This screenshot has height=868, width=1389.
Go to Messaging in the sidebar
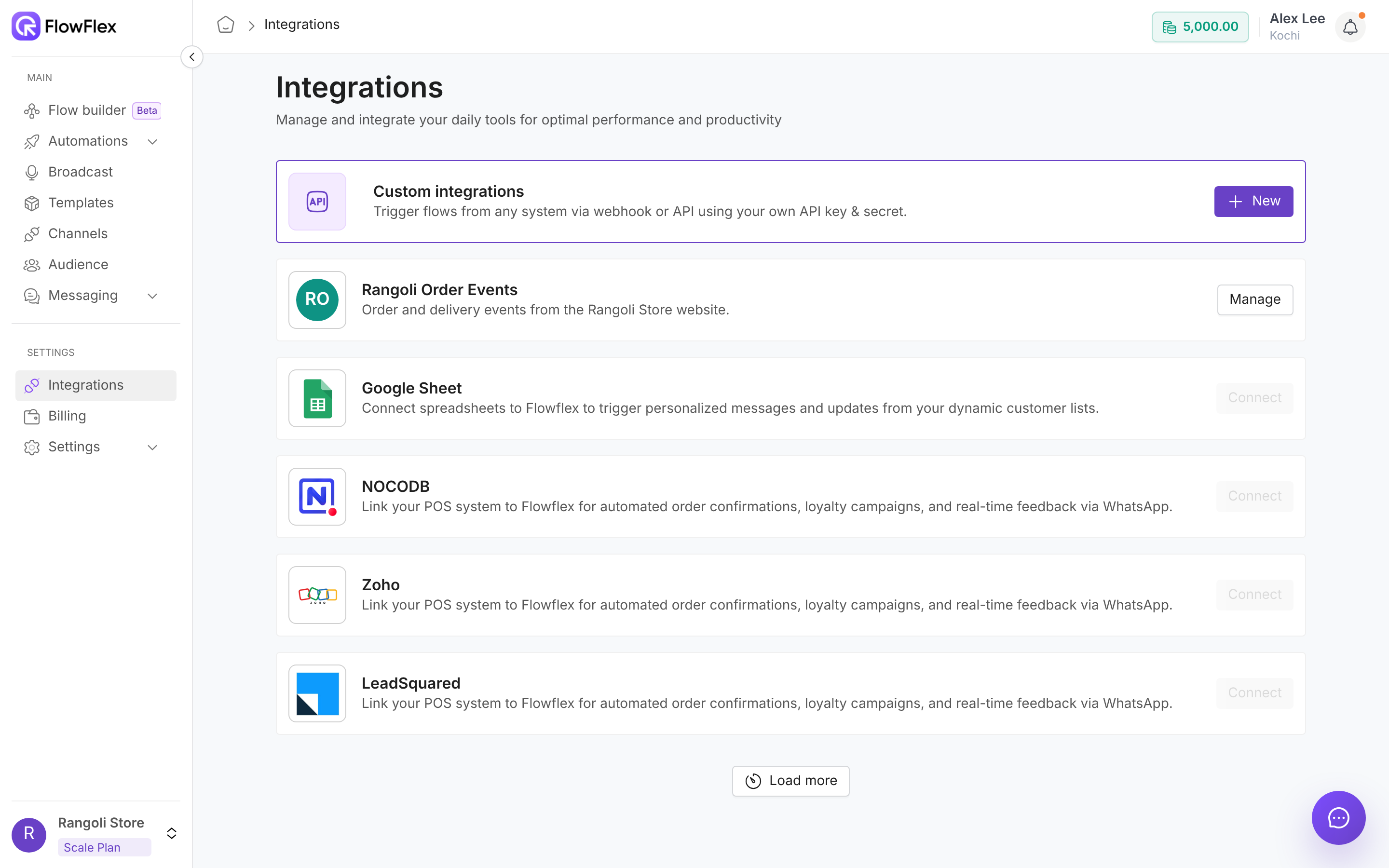tap(96, 296)
